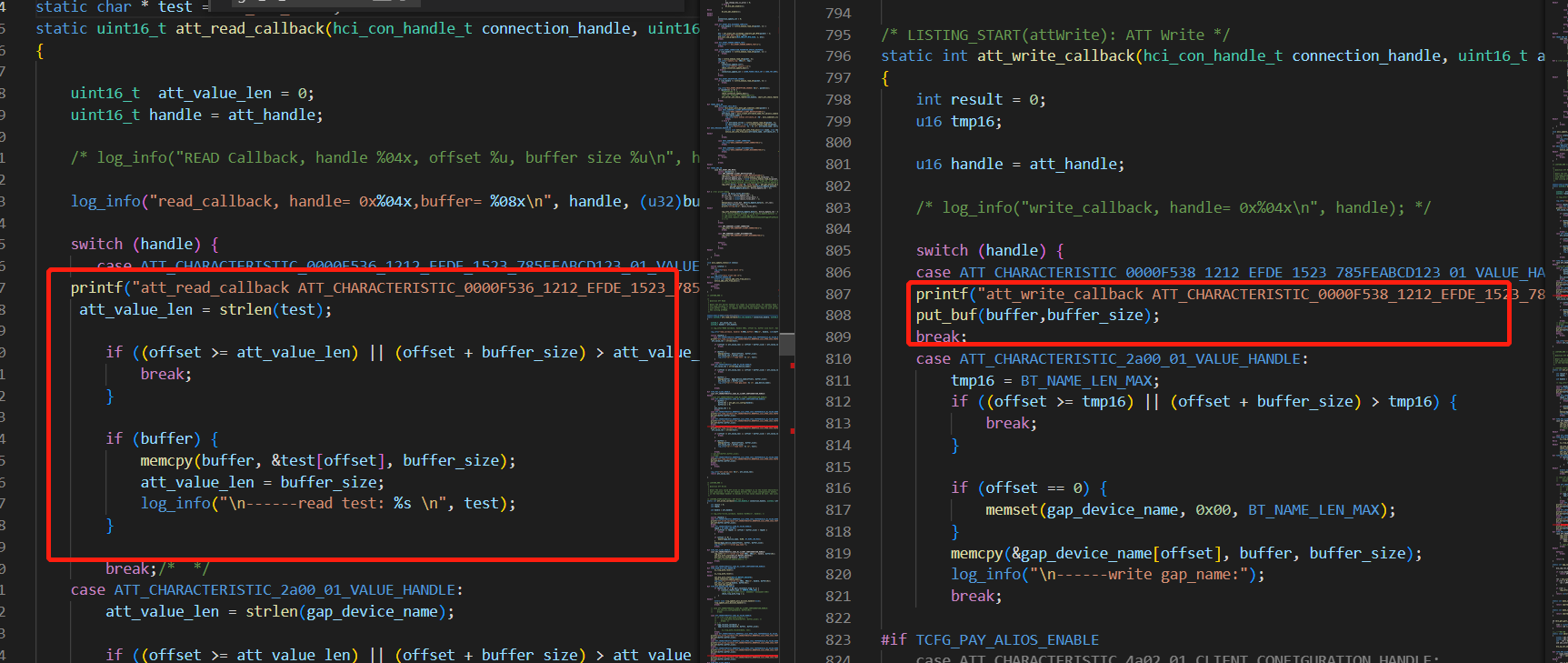1568x663 pixels.
Task: Click TCFG_PAY_ALIOS_ENABLE on line 823
Action: [1007, 639]
